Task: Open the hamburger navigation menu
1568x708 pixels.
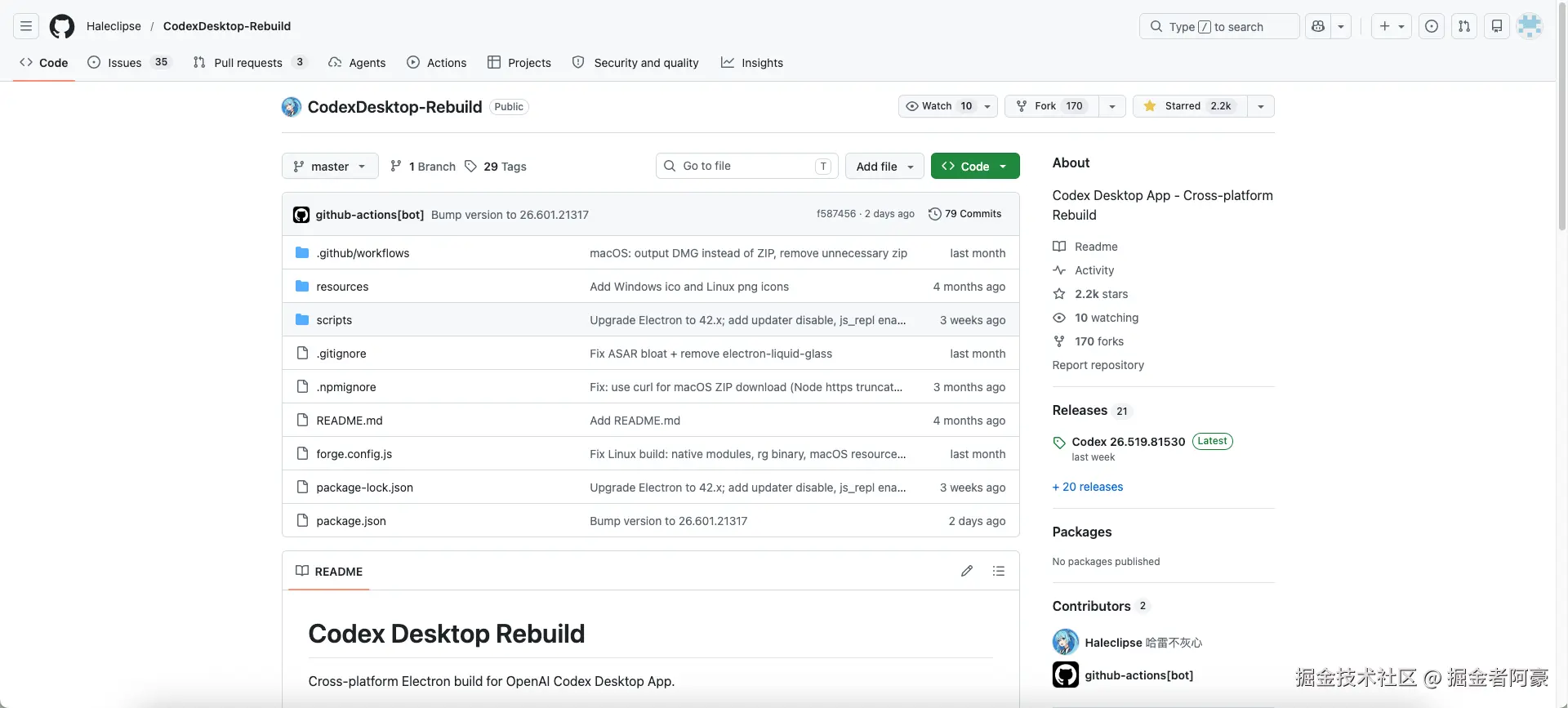Action: click(x=26, y=26)
